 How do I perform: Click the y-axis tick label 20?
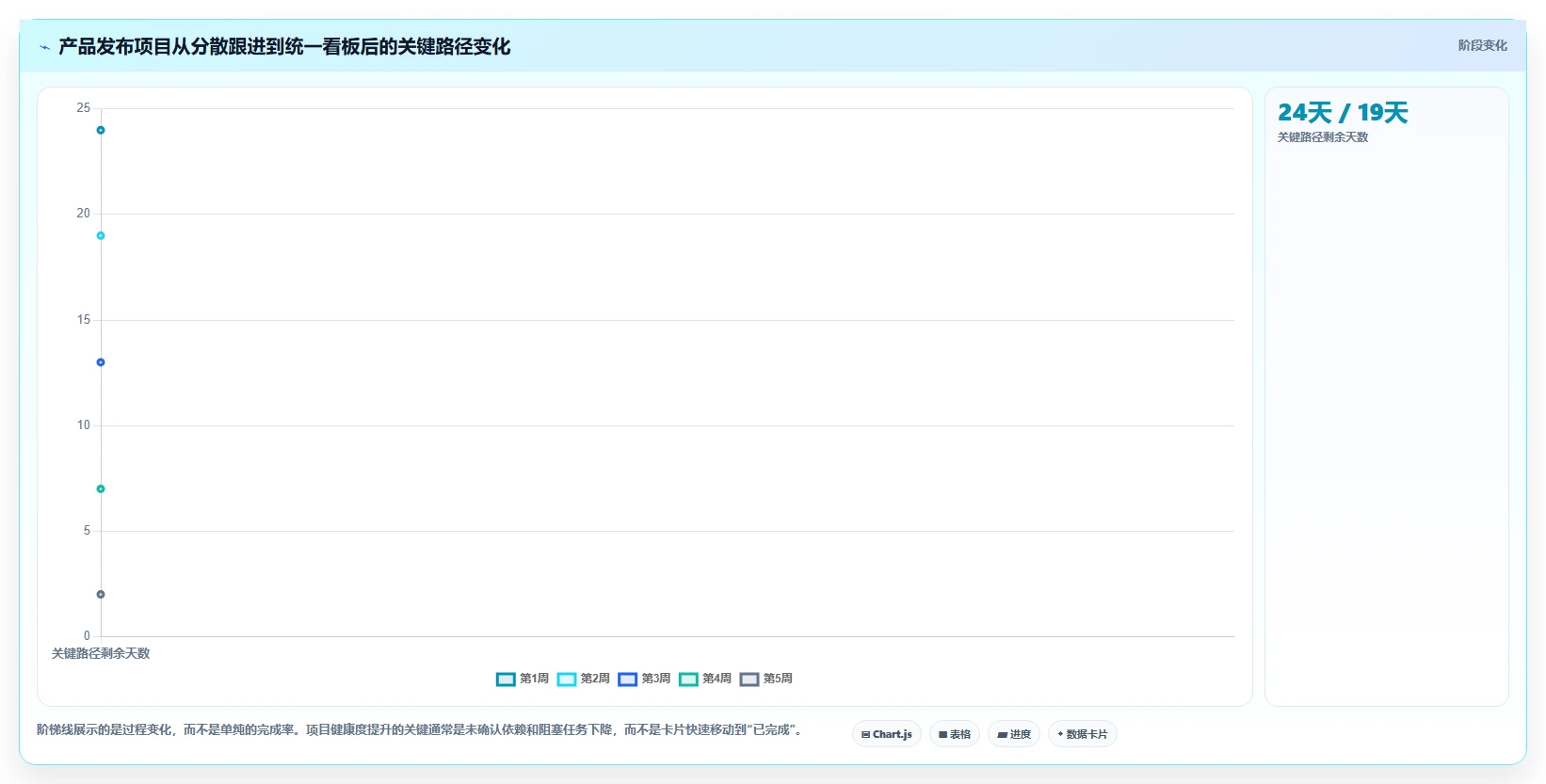pyautogui.click(x=84, y=214)
